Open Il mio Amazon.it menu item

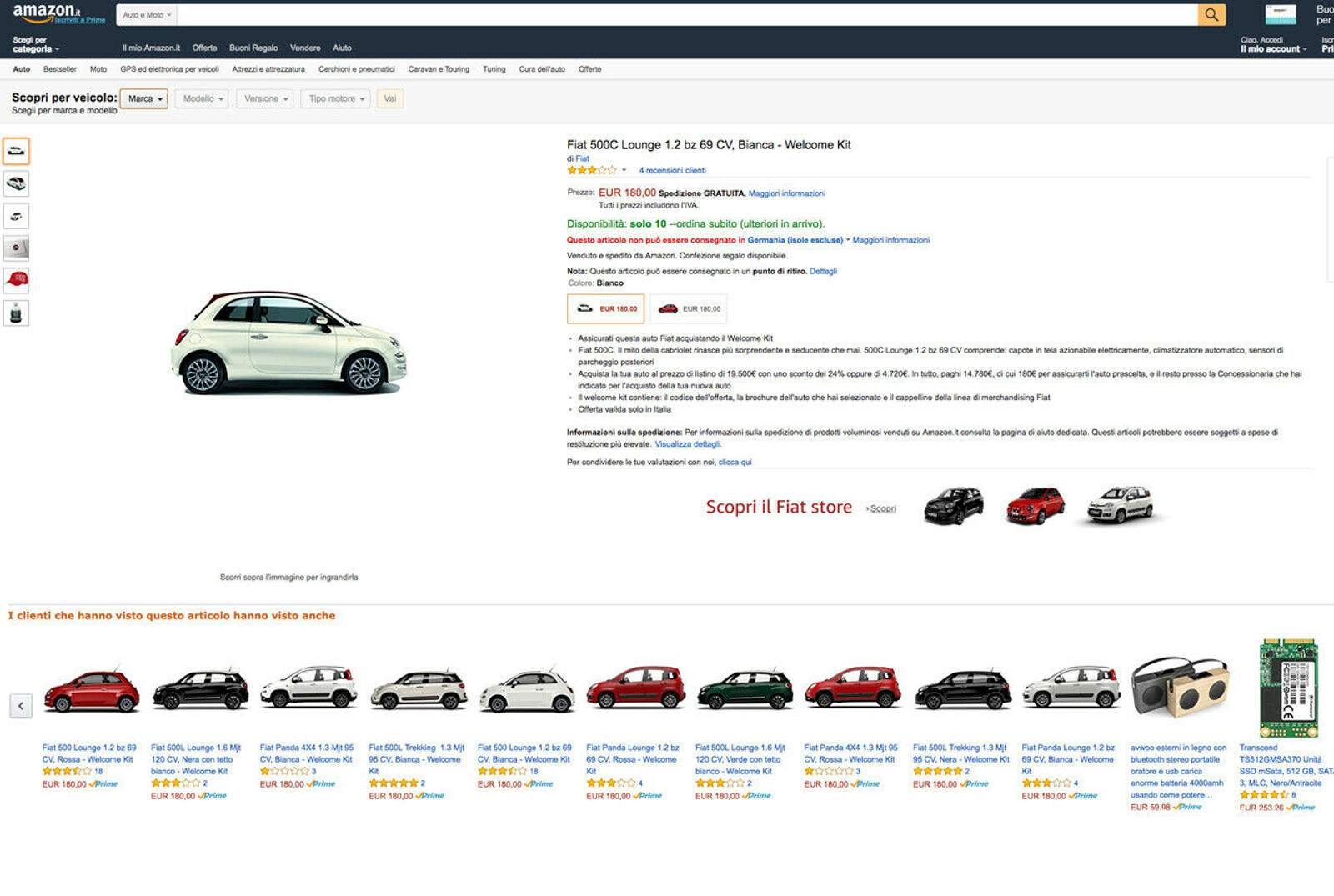[151, 48]
